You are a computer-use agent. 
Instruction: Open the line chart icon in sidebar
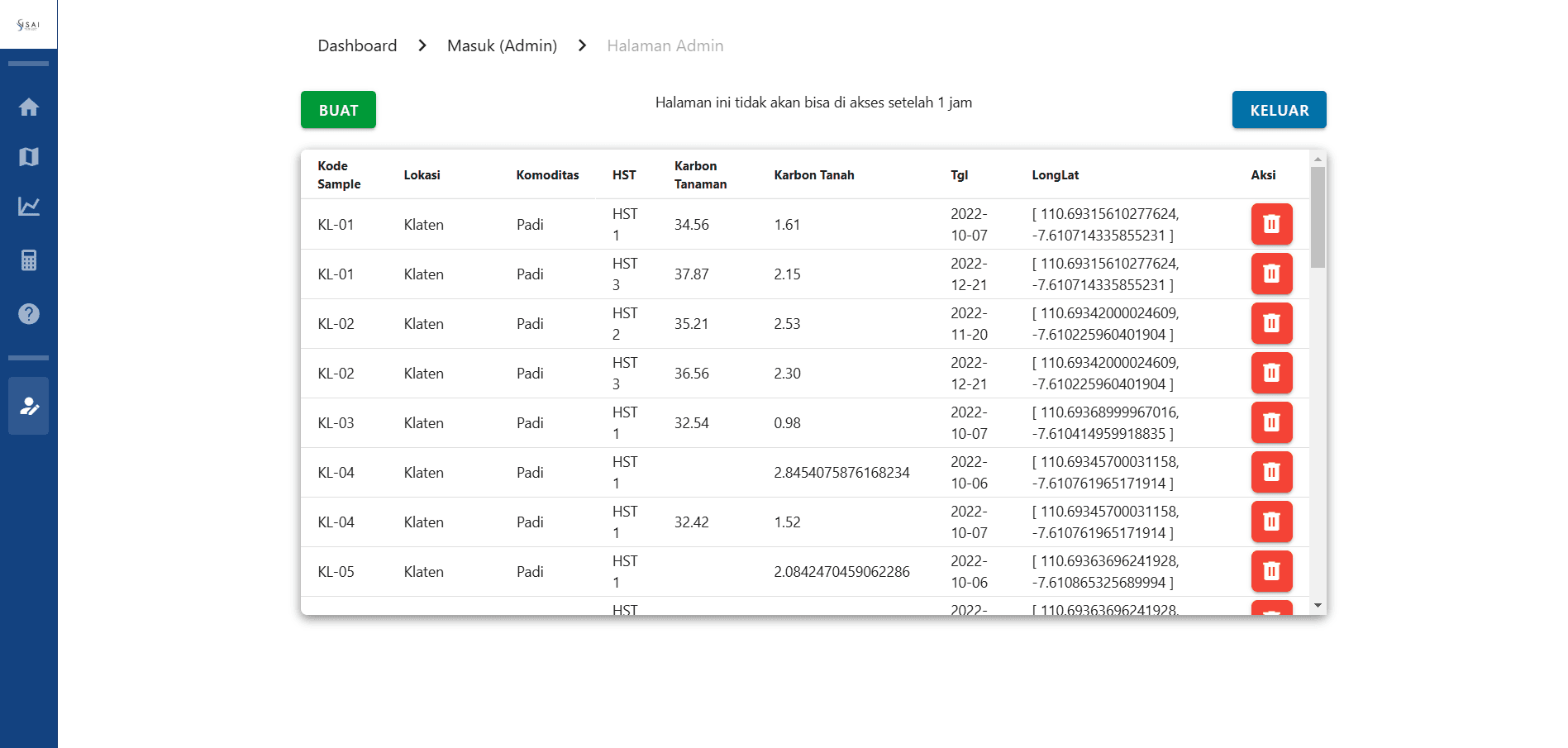point(29,207)
